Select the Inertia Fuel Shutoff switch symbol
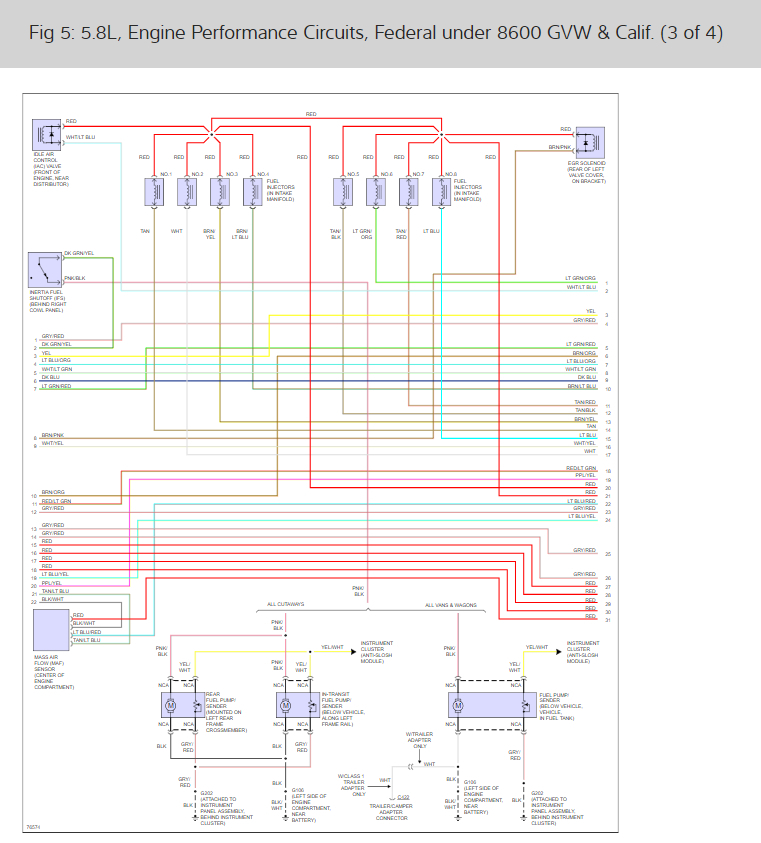This screenshot has height=843, width=761. click(46, 272)
